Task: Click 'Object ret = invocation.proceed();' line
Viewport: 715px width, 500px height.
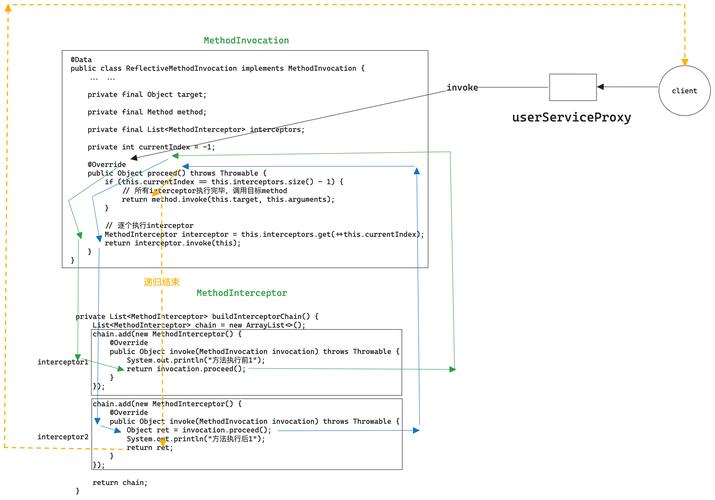Action: click(199, 430)
